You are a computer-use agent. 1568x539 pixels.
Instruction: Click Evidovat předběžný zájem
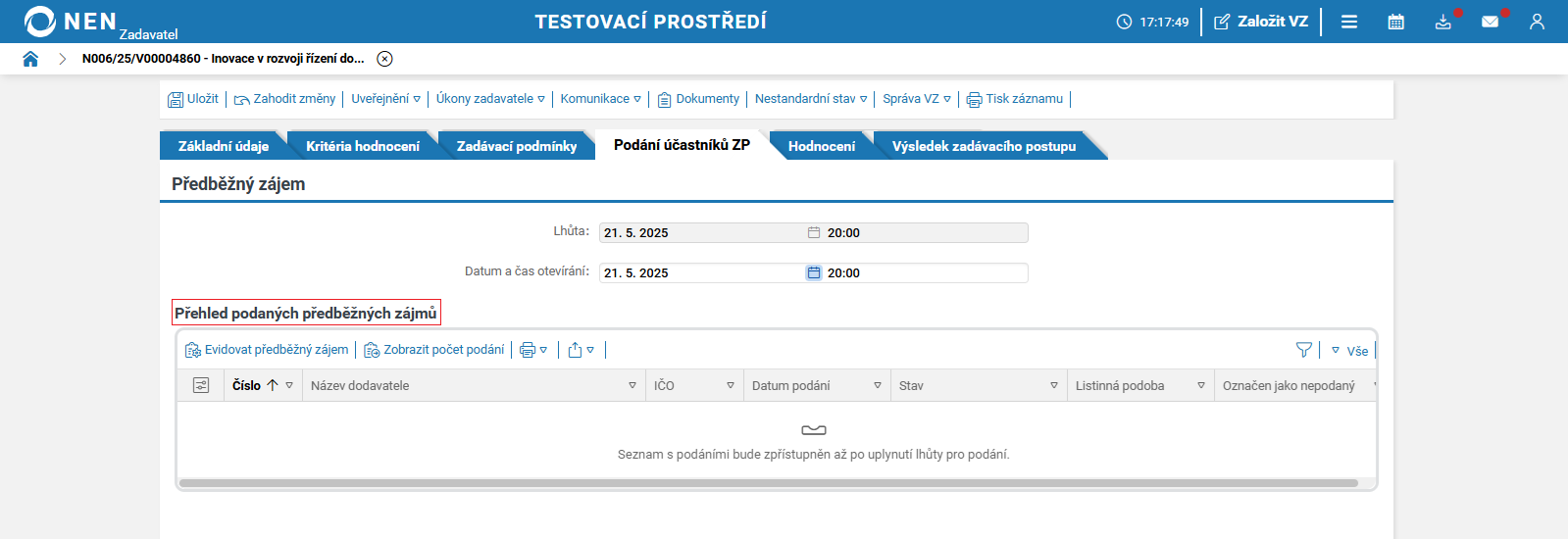coord(267,350)
